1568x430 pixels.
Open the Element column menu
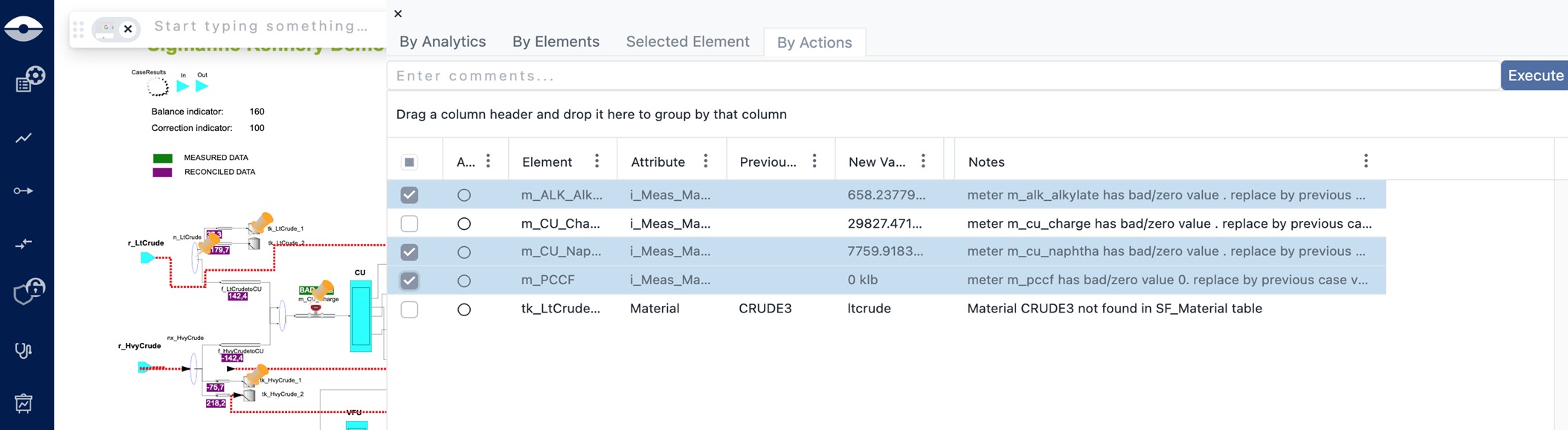(597, 161)
